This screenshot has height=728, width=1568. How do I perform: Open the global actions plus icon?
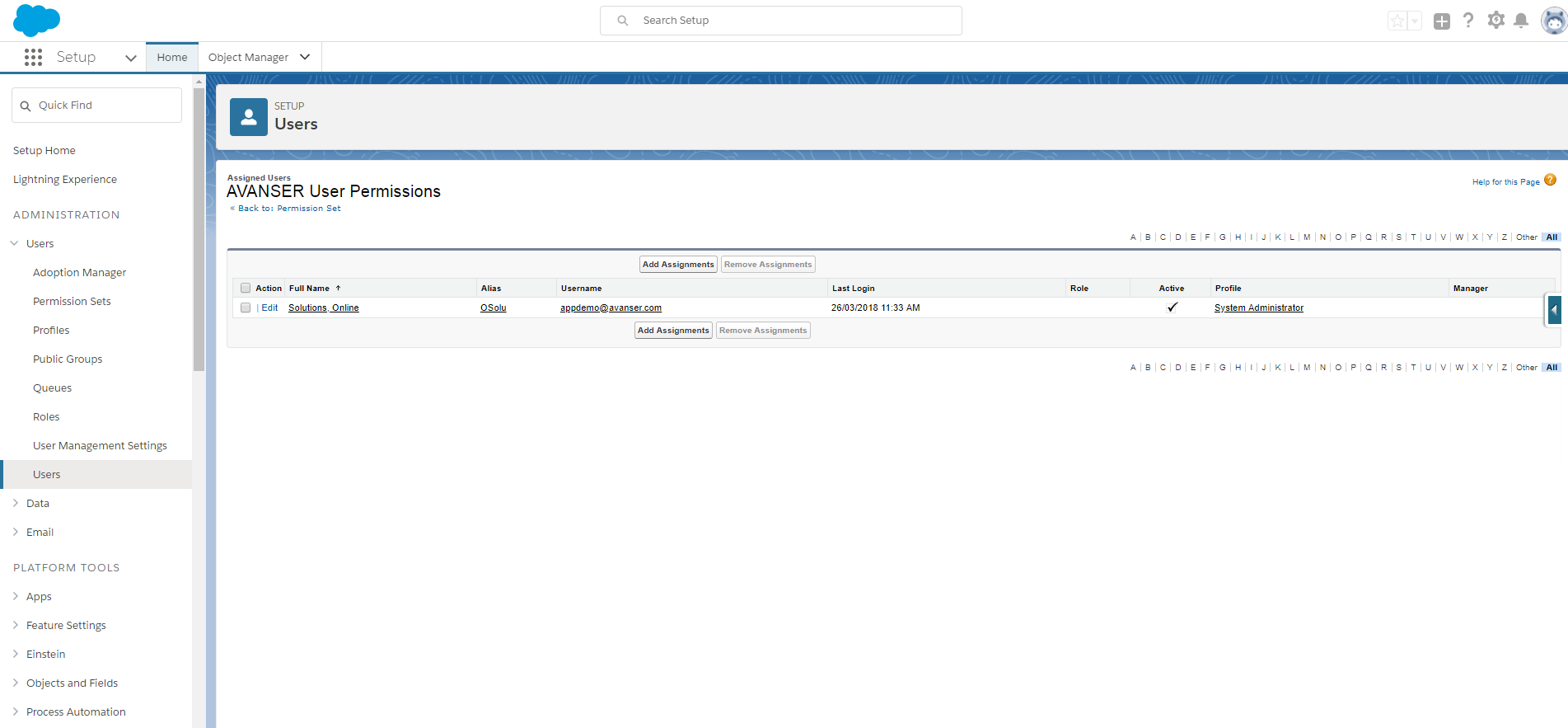tap(1442, 21)
